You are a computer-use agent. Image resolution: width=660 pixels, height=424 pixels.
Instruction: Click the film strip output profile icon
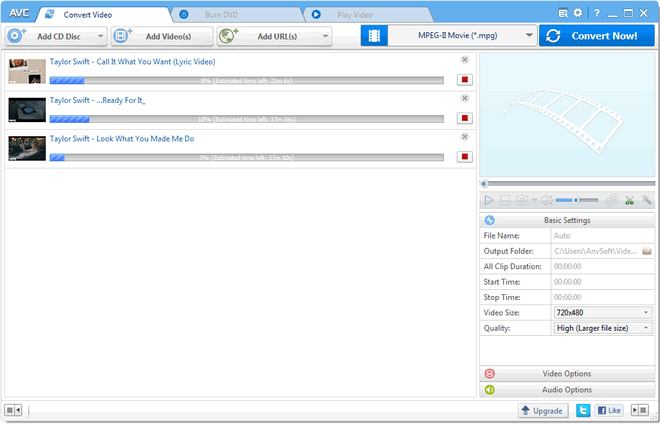[374, 36]
